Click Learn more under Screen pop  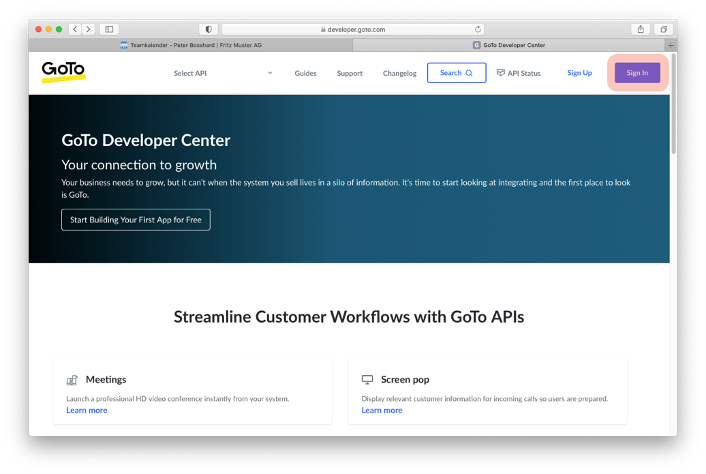[382, 410]
